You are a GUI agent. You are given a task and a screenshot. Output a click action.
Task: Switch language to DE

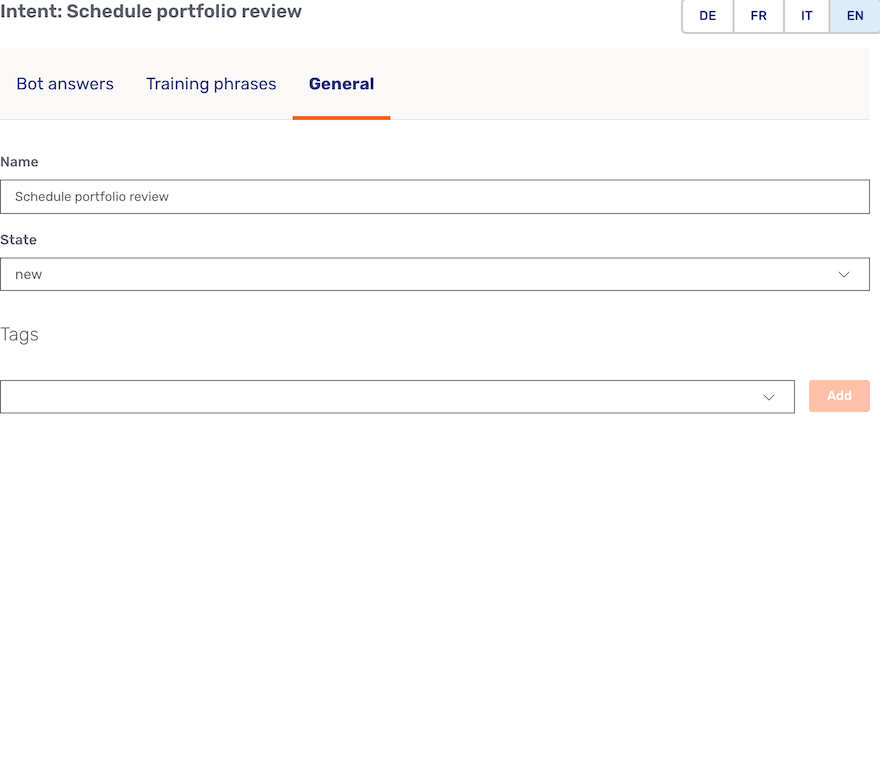click(x=708, y=16)
